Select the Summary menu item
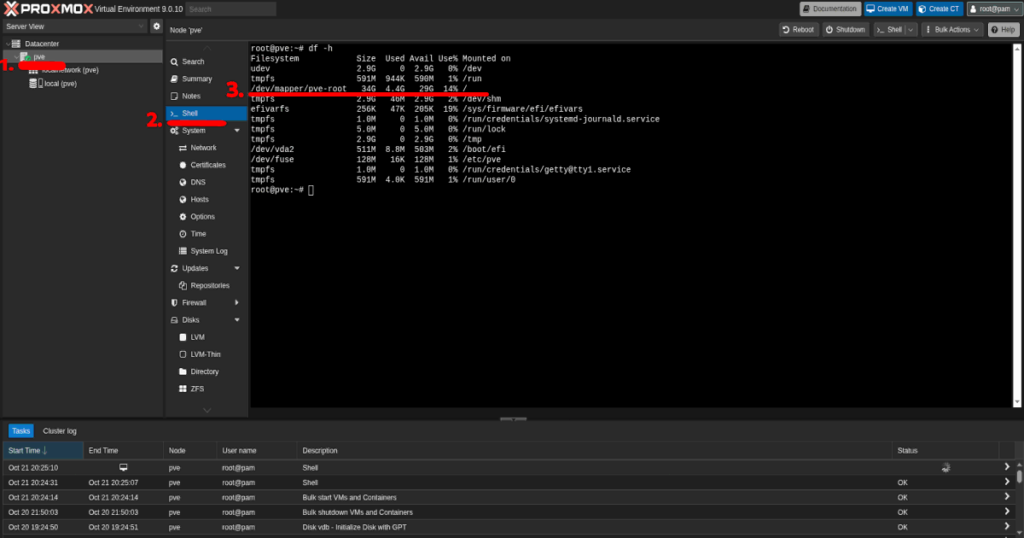Image resolution: width=1024 pixels, height=538 pixels. click(196, 79)
